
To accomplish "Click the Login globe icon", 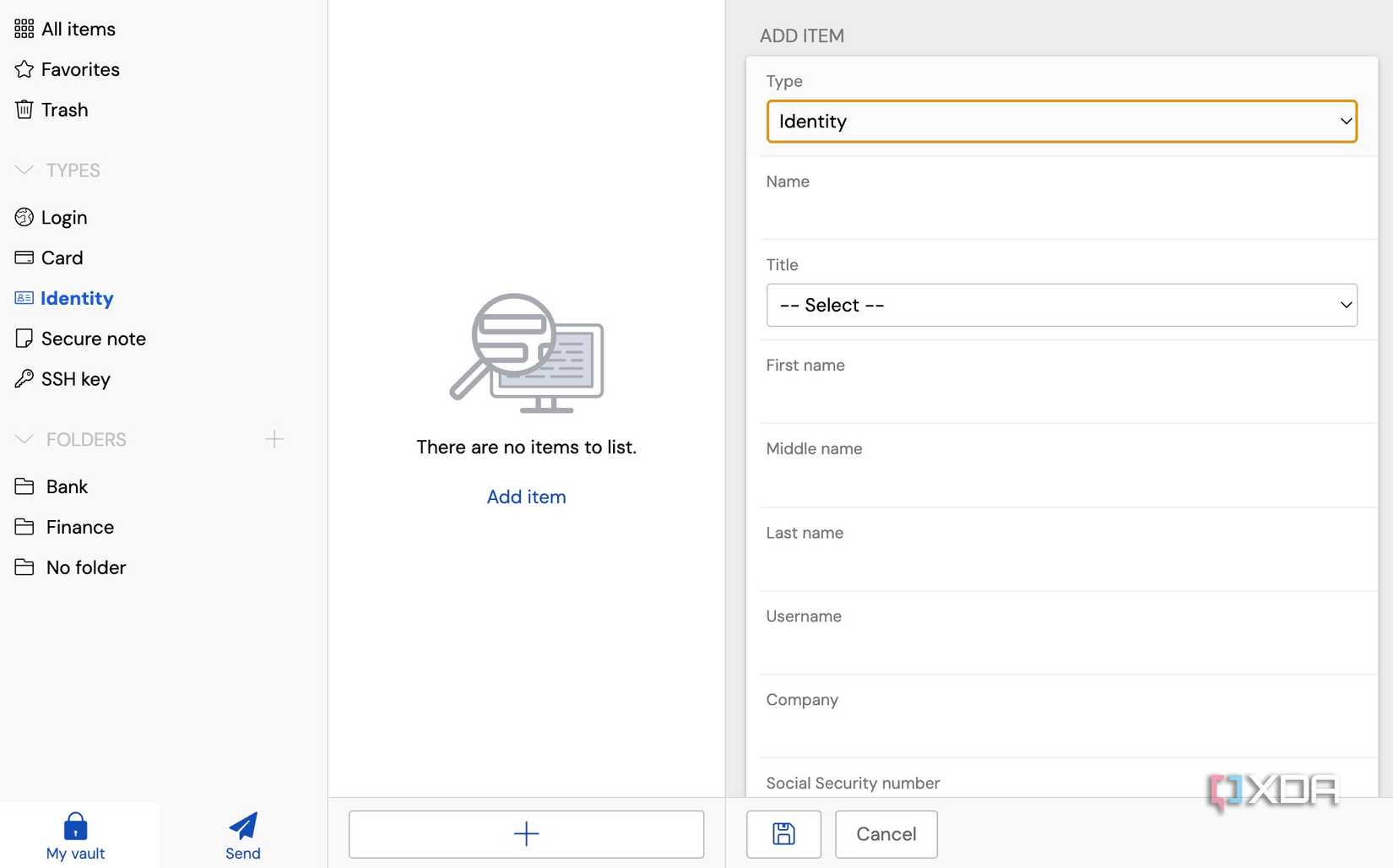I will tap(24, 217).
